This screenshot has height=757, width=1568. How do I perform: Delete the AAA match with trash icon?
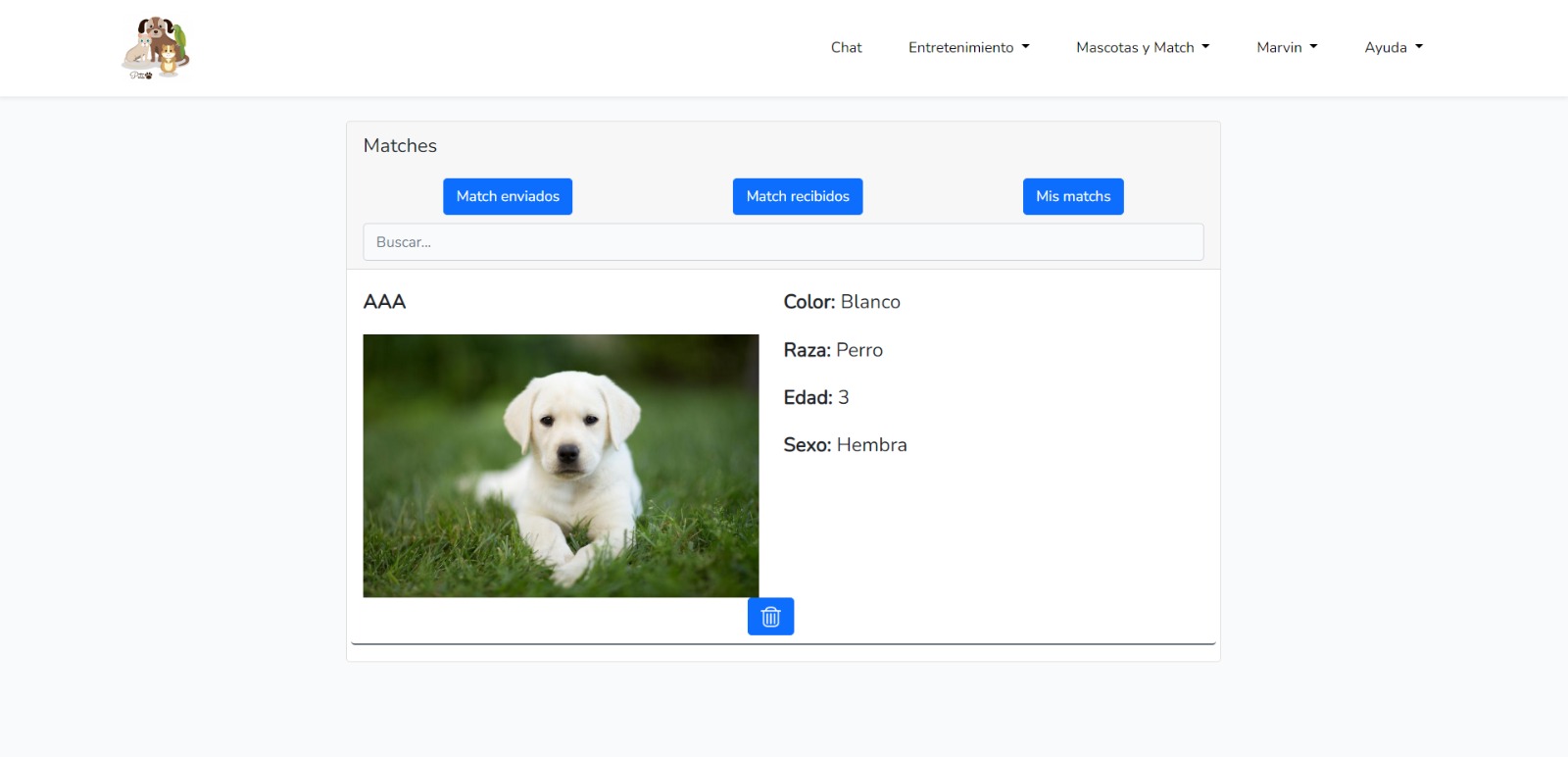point(770,617)
